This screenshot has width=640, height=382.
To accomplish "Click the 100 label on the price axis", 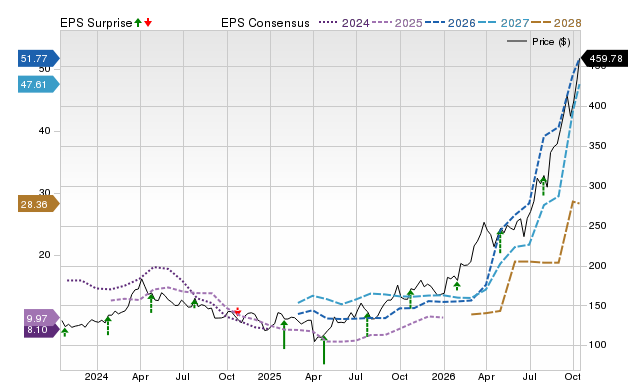I will pyautogui.click(x=597, y=345).
